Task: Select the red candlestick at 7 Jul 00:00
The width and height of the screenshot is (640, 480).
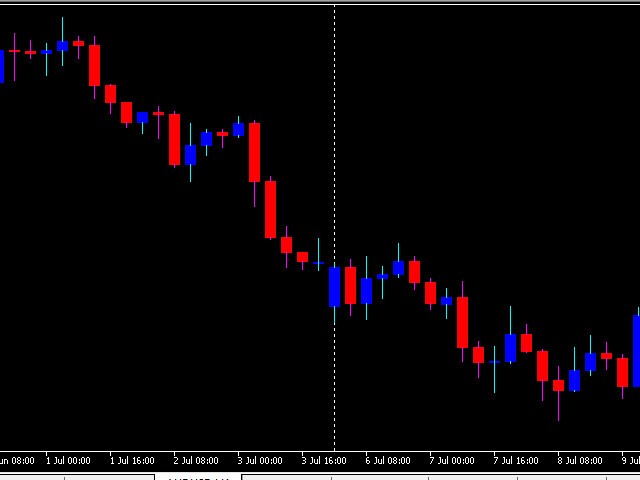Action: coord(430,293)
